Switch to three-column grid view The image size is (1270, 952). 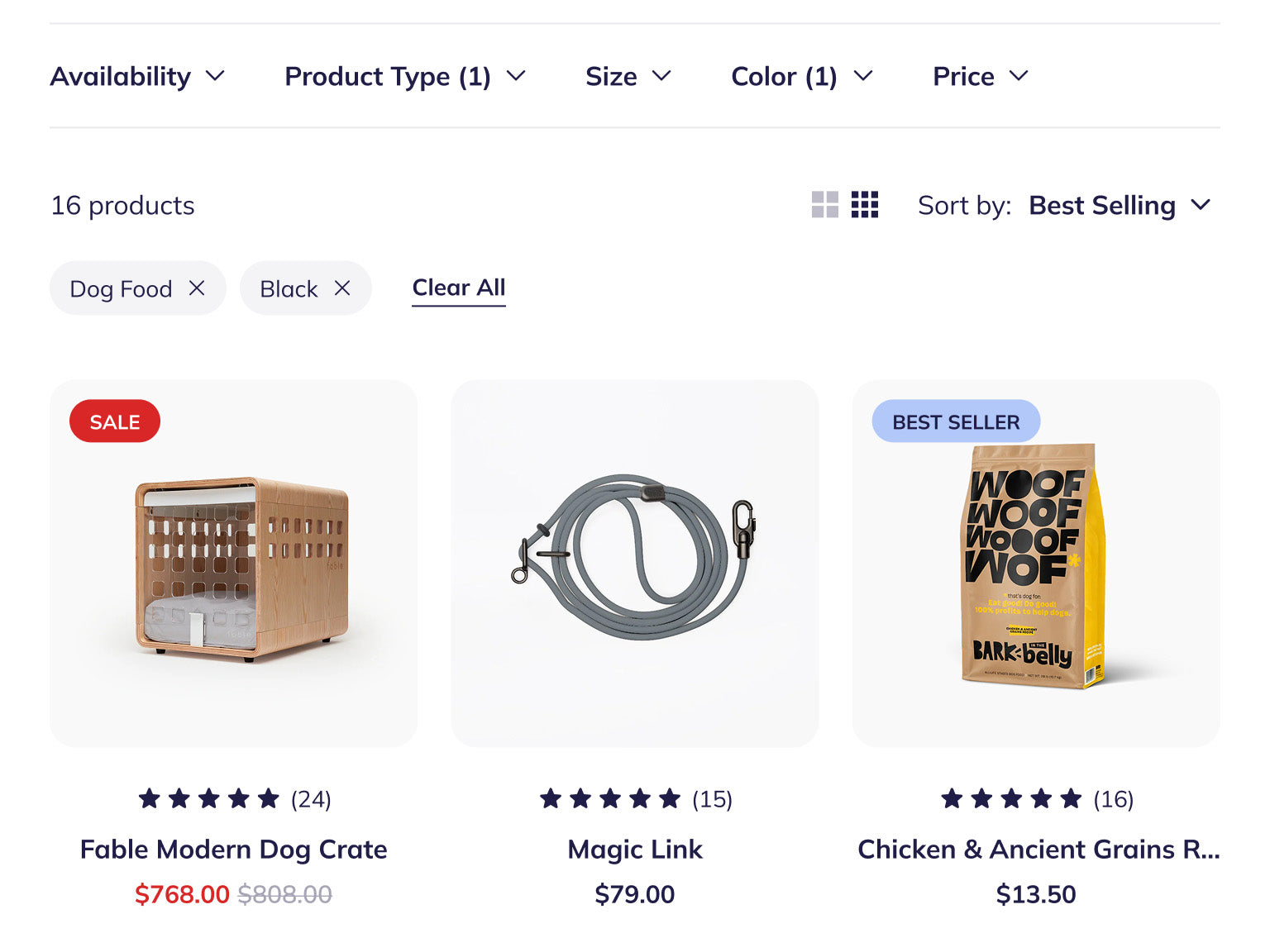(864, 205)
